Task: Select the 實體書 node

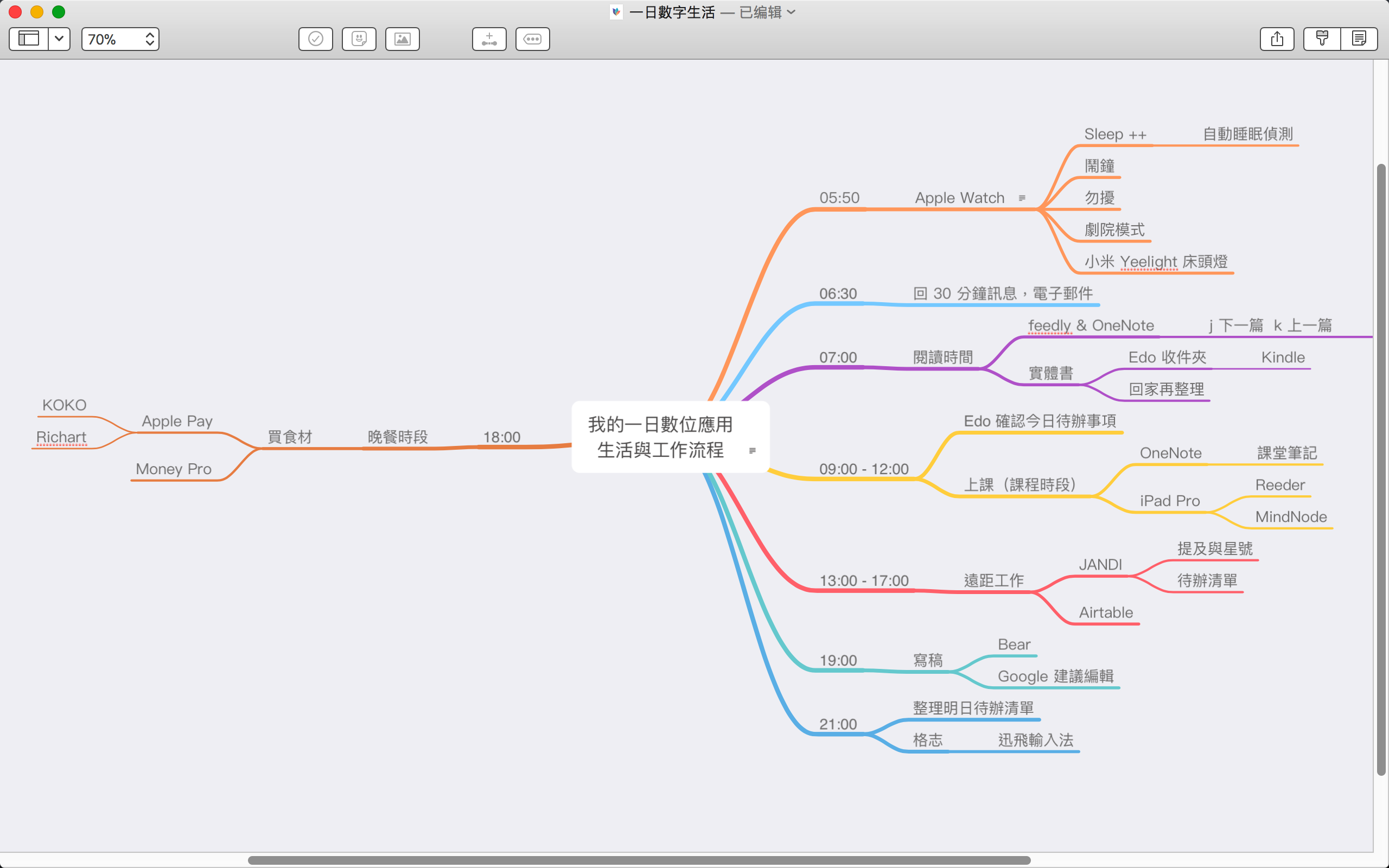Action: click(1051, 374)
